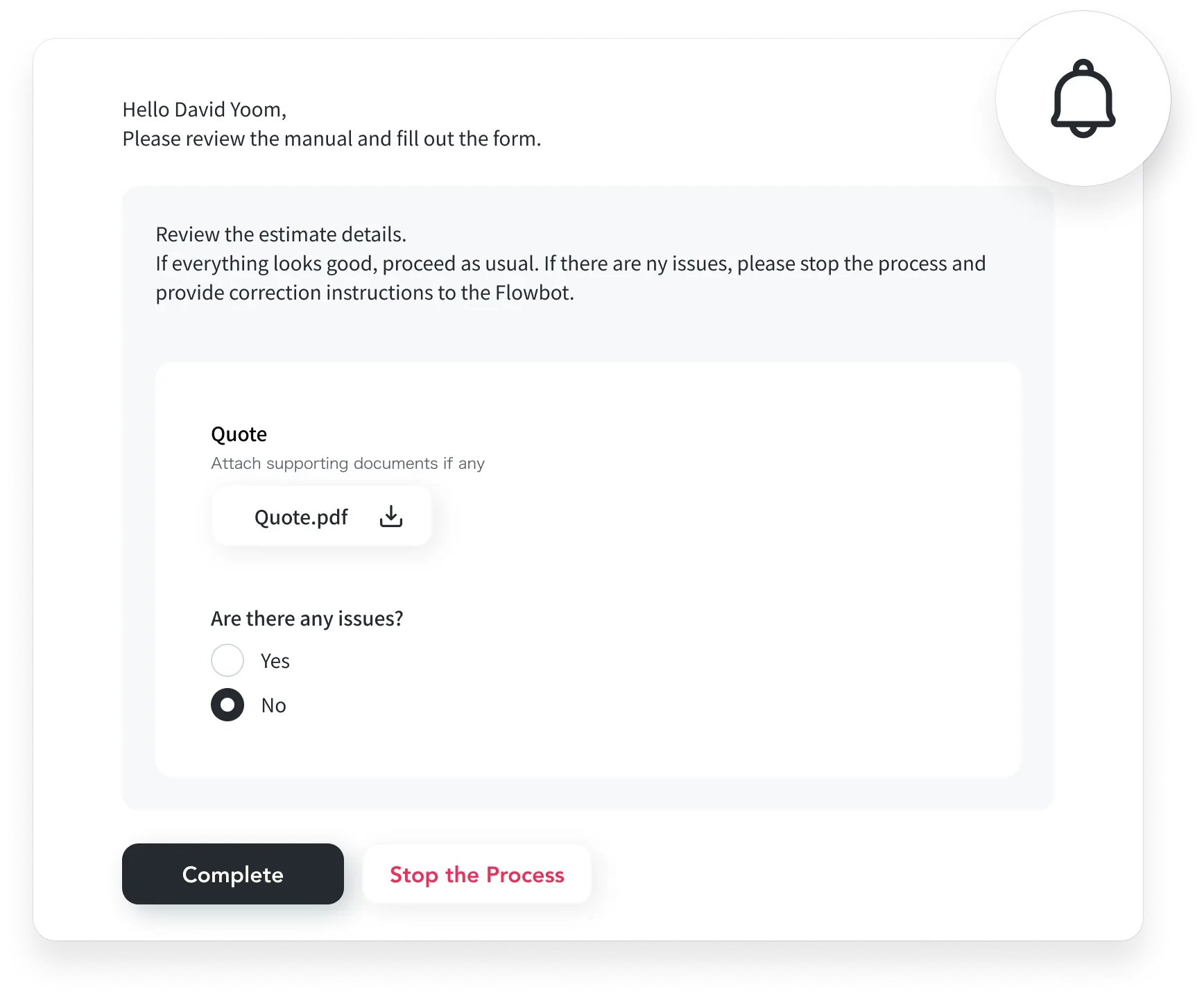The width and height of the screenshot is (1204, 996).
Task: Click the 'Are there any issues?' question
Action: click(307, 618)
